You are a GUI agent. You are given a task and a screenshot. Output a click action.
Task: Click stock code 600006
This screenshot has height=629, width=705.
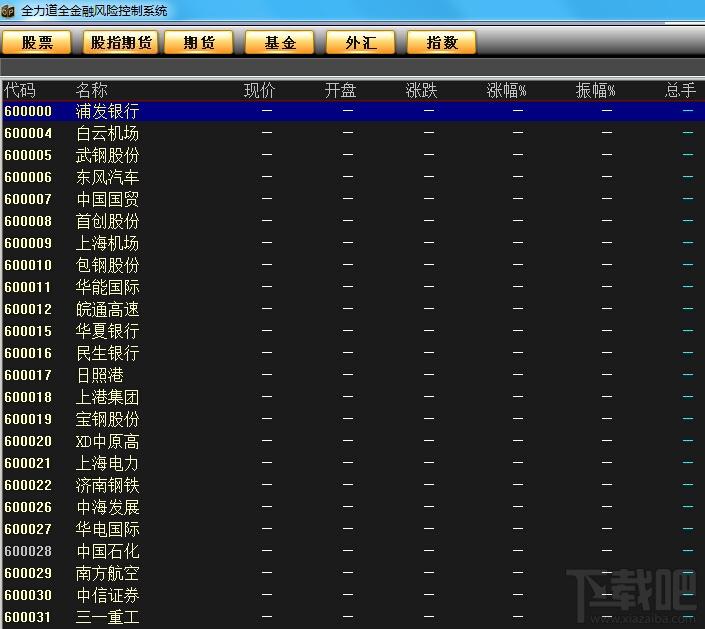(28, 177)
